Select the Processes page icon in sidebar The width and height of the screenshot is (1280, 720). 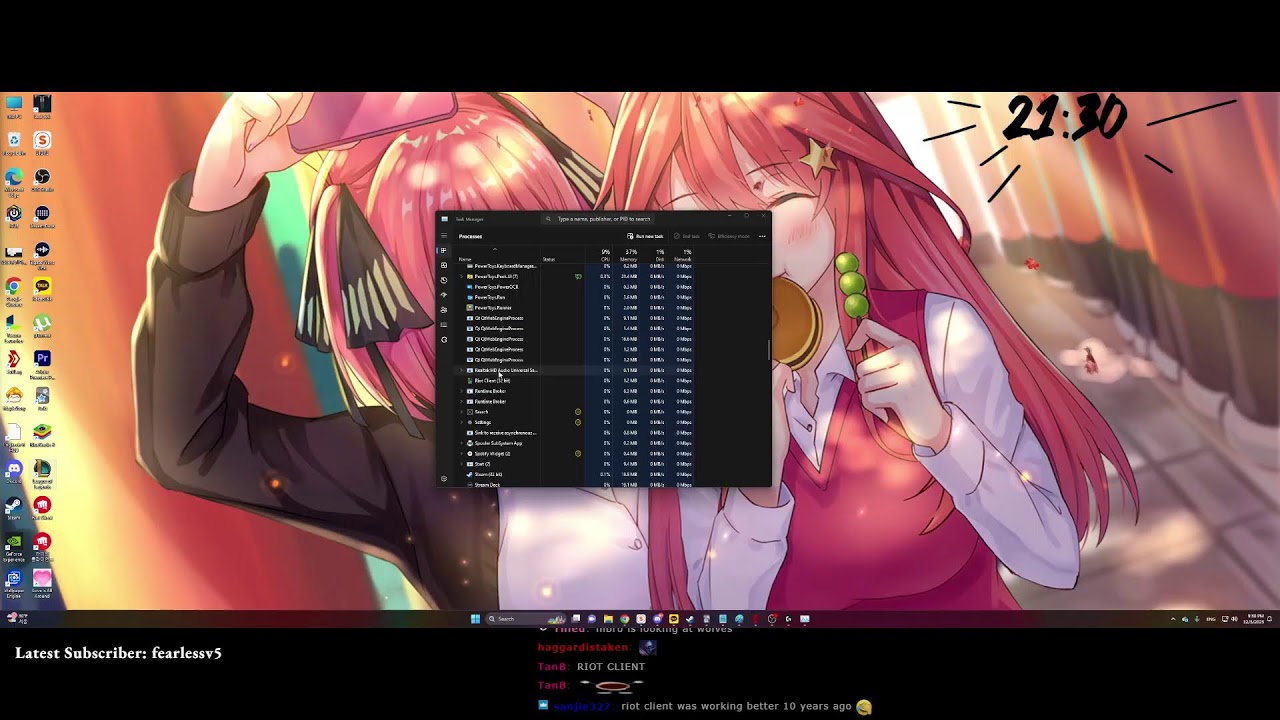444,250
